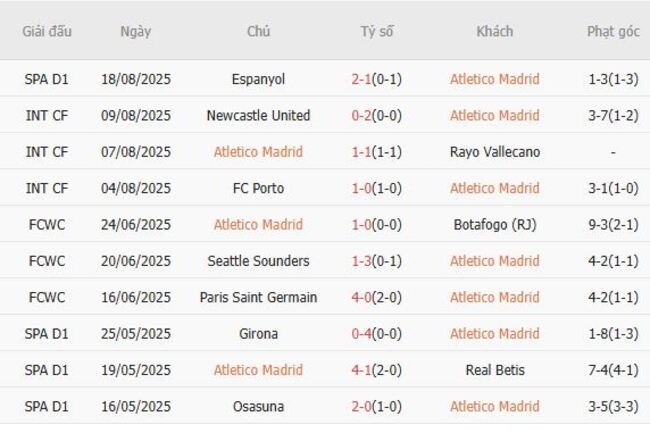Click the Girona home team
The height and width of the screenshot is (433, 650).
tap(258, 334)
